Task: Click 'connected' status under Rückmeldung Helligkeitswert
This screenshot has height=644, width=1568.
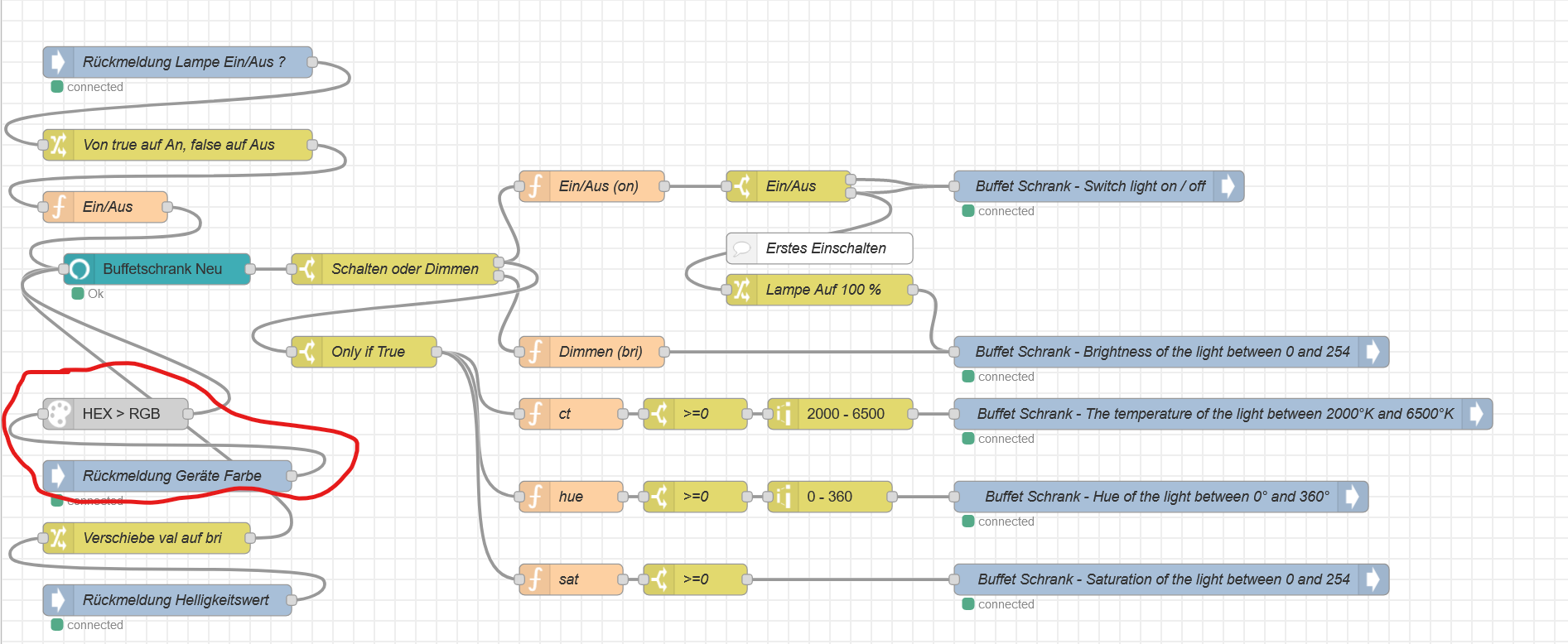Action: (x=87, y=625)
